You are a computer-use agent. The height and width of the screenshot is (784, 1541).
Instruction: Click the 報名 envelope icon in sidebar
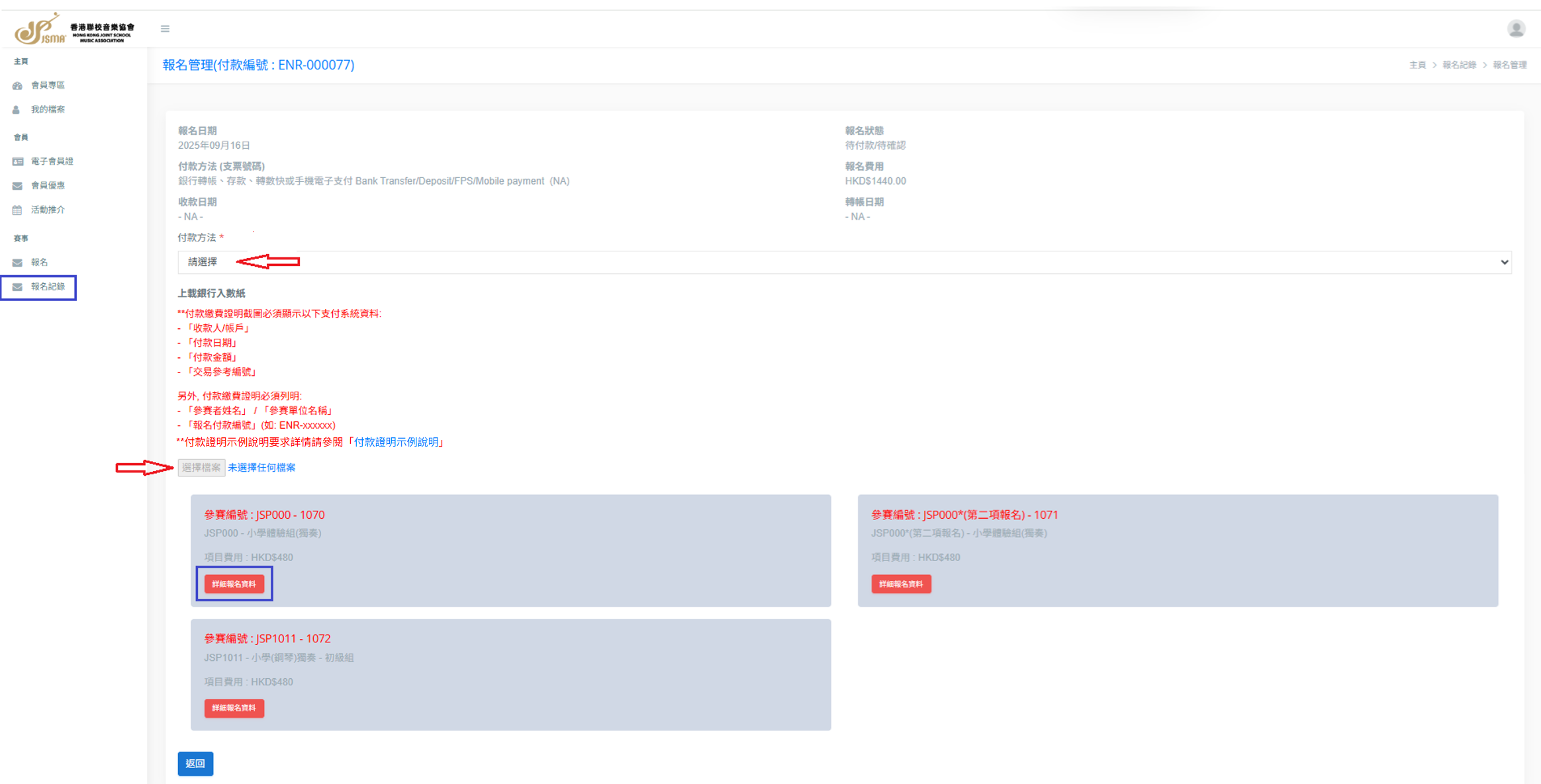17,263
